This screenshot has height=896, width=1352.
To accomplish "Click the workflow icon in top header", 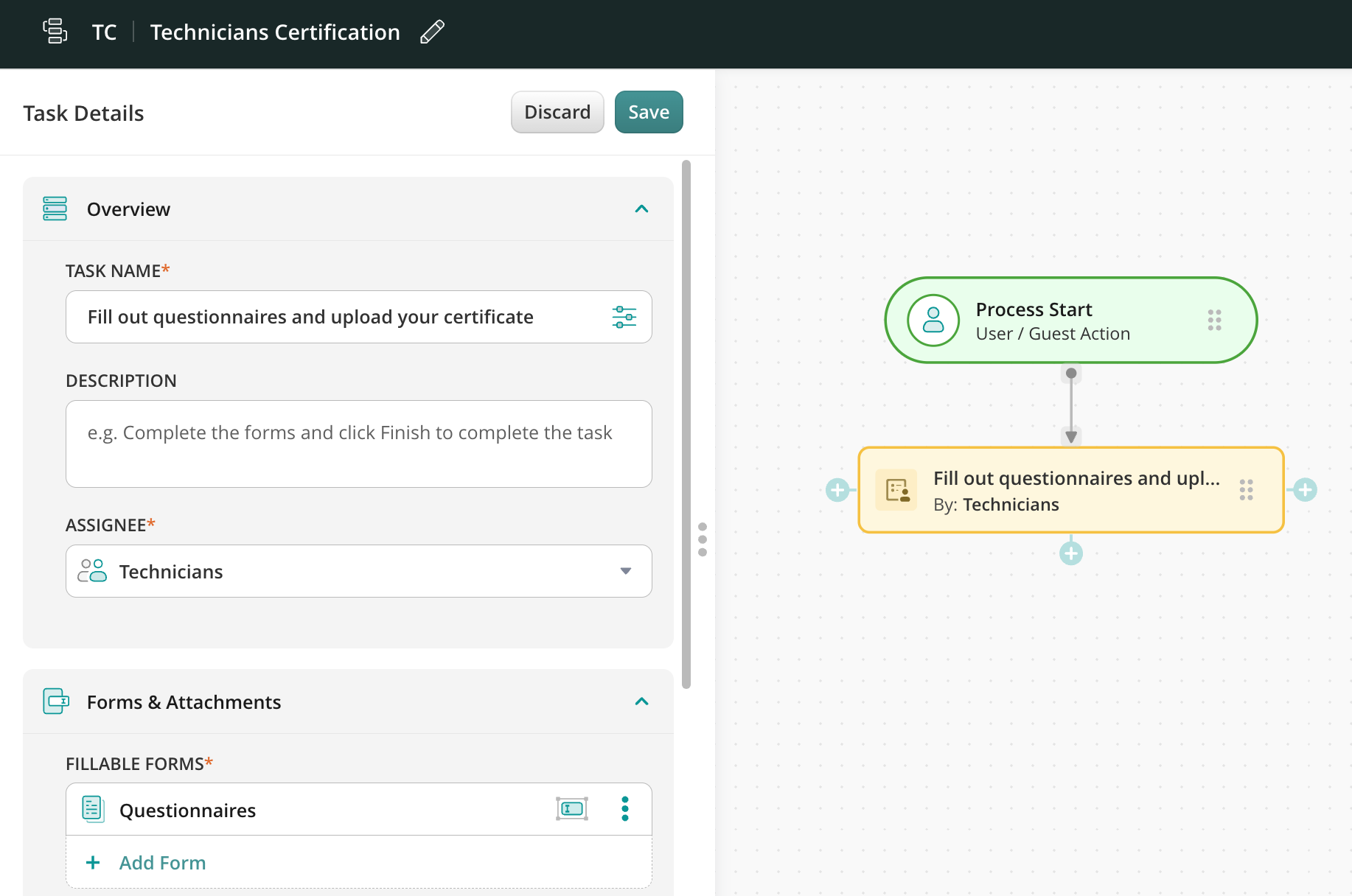I will pos(55,32).
